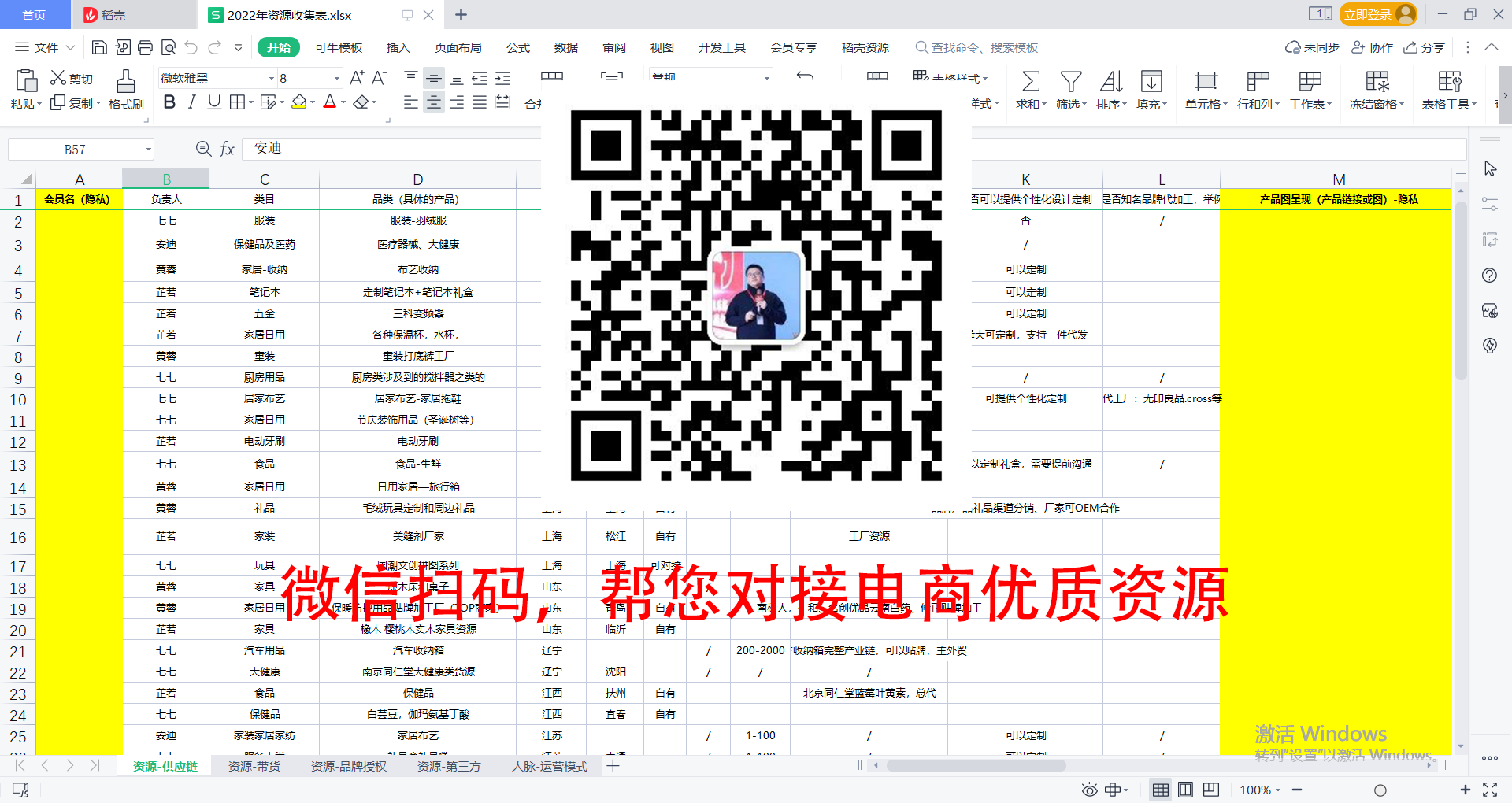Open the font size dropdown
Viewport: 1512px width, 803px height.
tap(337, 79)
